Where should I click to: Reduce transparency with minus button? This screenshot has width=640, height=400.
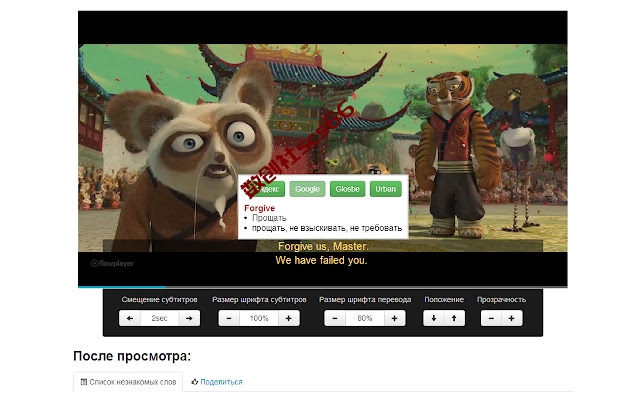tap(491, 318)
